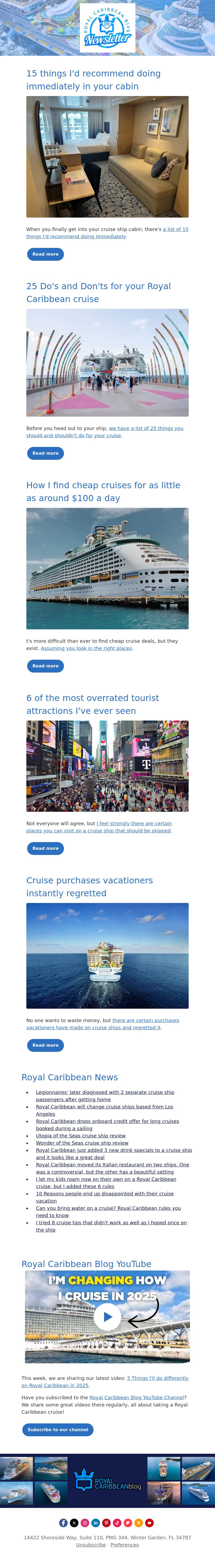Open the Instagram social icon

pos(85,1522)
